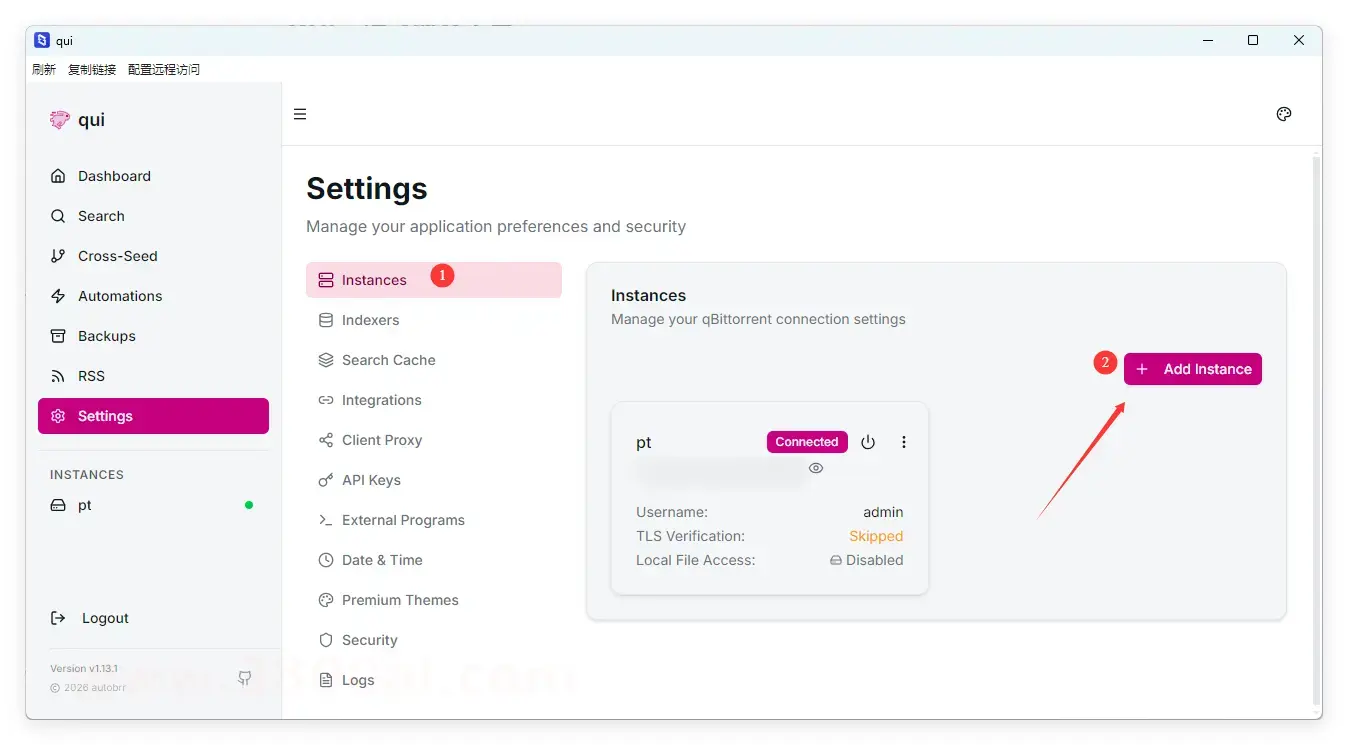Log out using the Logout link
This screenshot has width=1348, height=745.
(x=105, y=618)
